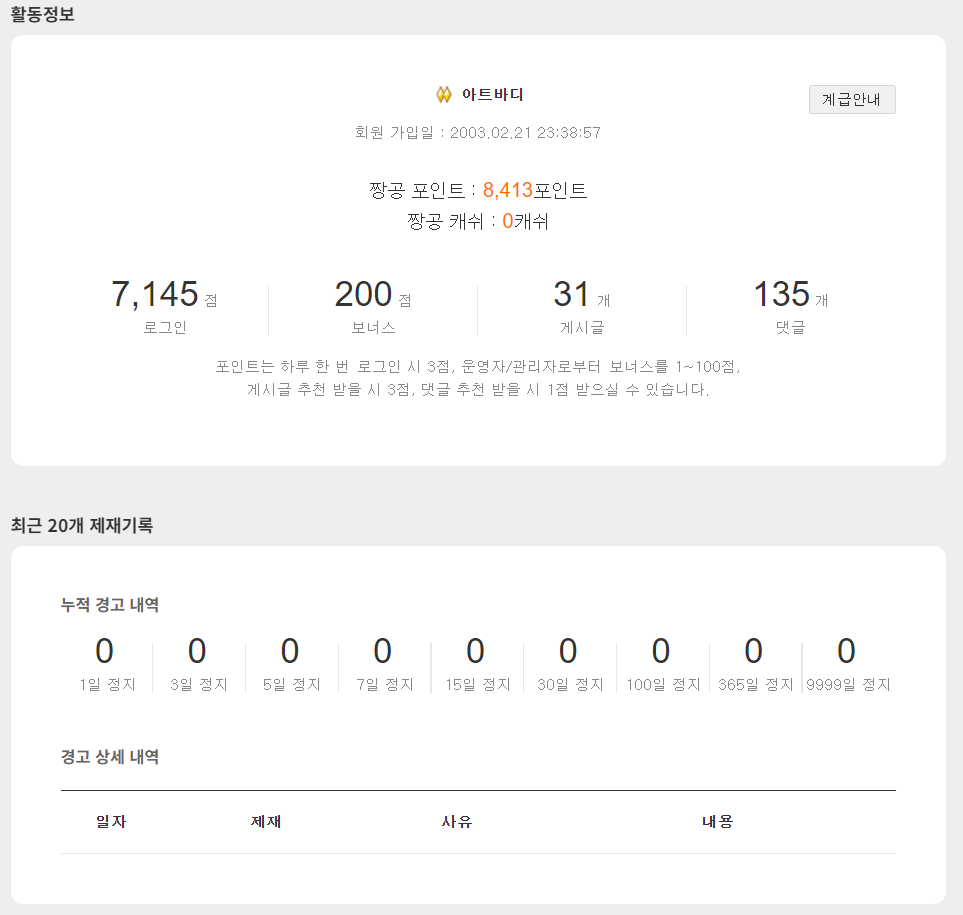This screenshot has height=915, width=963.
Task: Click the gold rank badge icon
Action: (x=444, y=95)
